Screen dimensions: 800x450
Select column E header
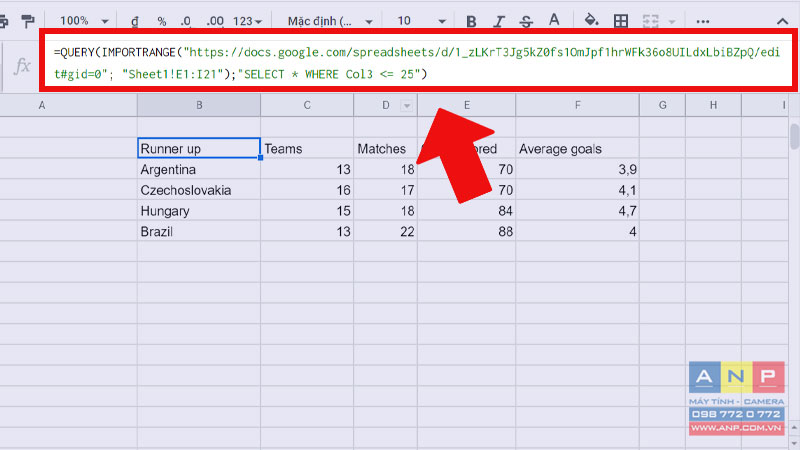pyautogui.click(x=467, y=105)
